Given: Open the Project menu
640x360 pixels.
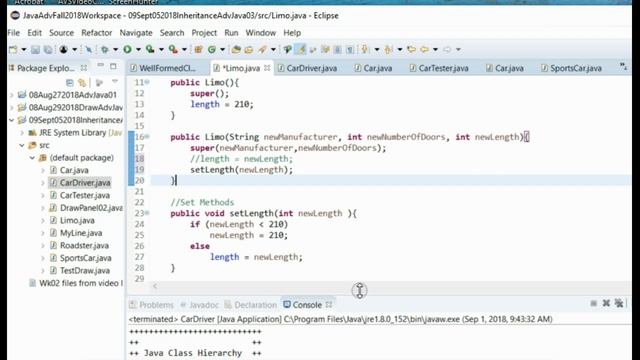Looking at the screenshot, I should tap(204, 33).
